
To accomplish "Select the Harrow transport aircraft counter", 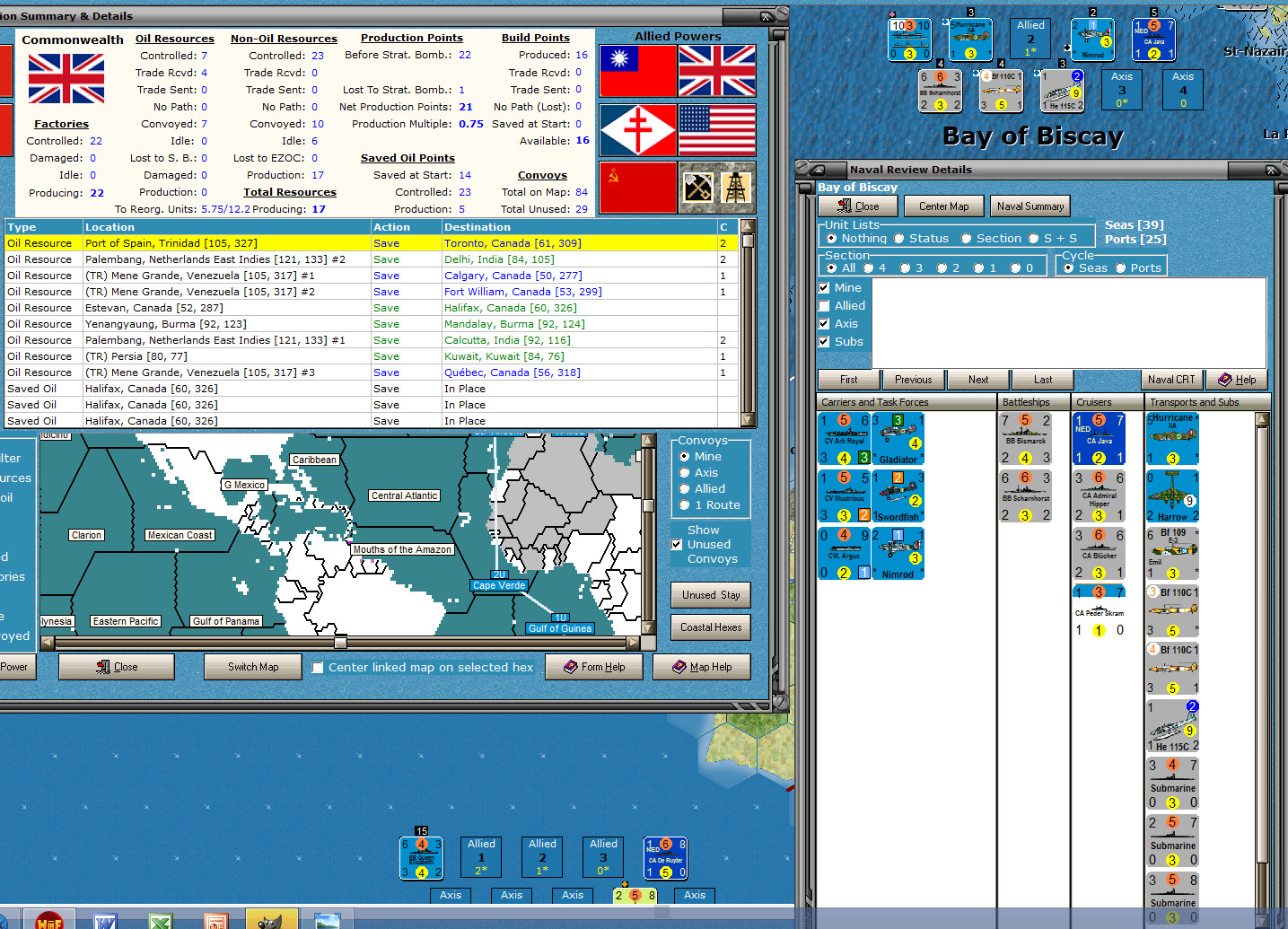I will pyautogui.click(x=1172, y=496).
